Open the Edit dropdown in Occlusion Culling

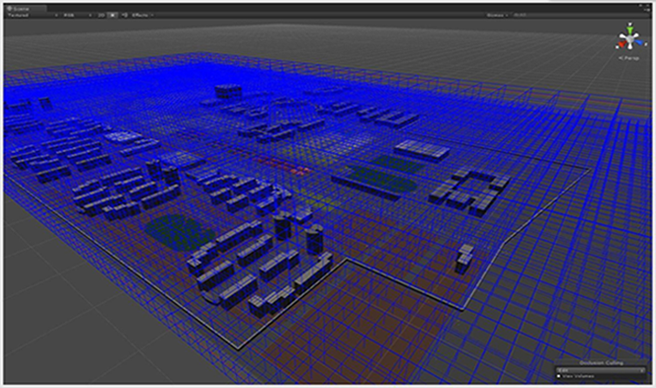(x=601, y=370)
